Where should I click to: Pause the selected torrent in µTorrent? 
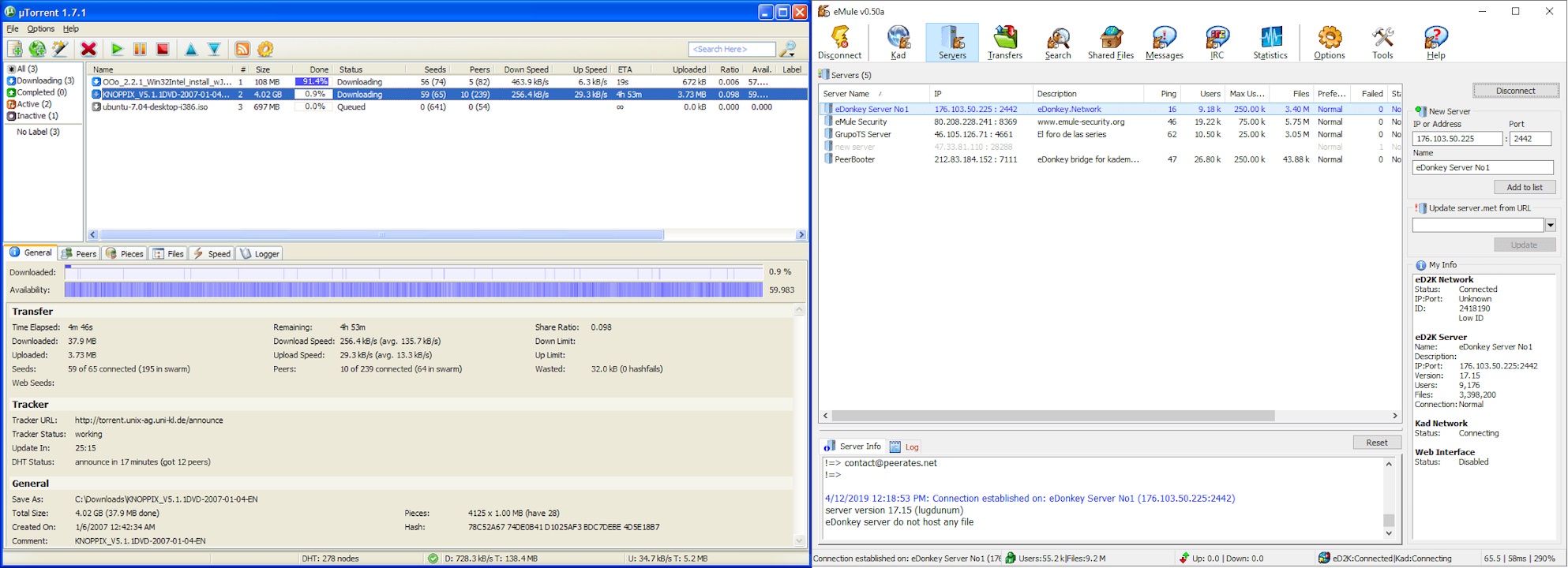click(140, 49)
